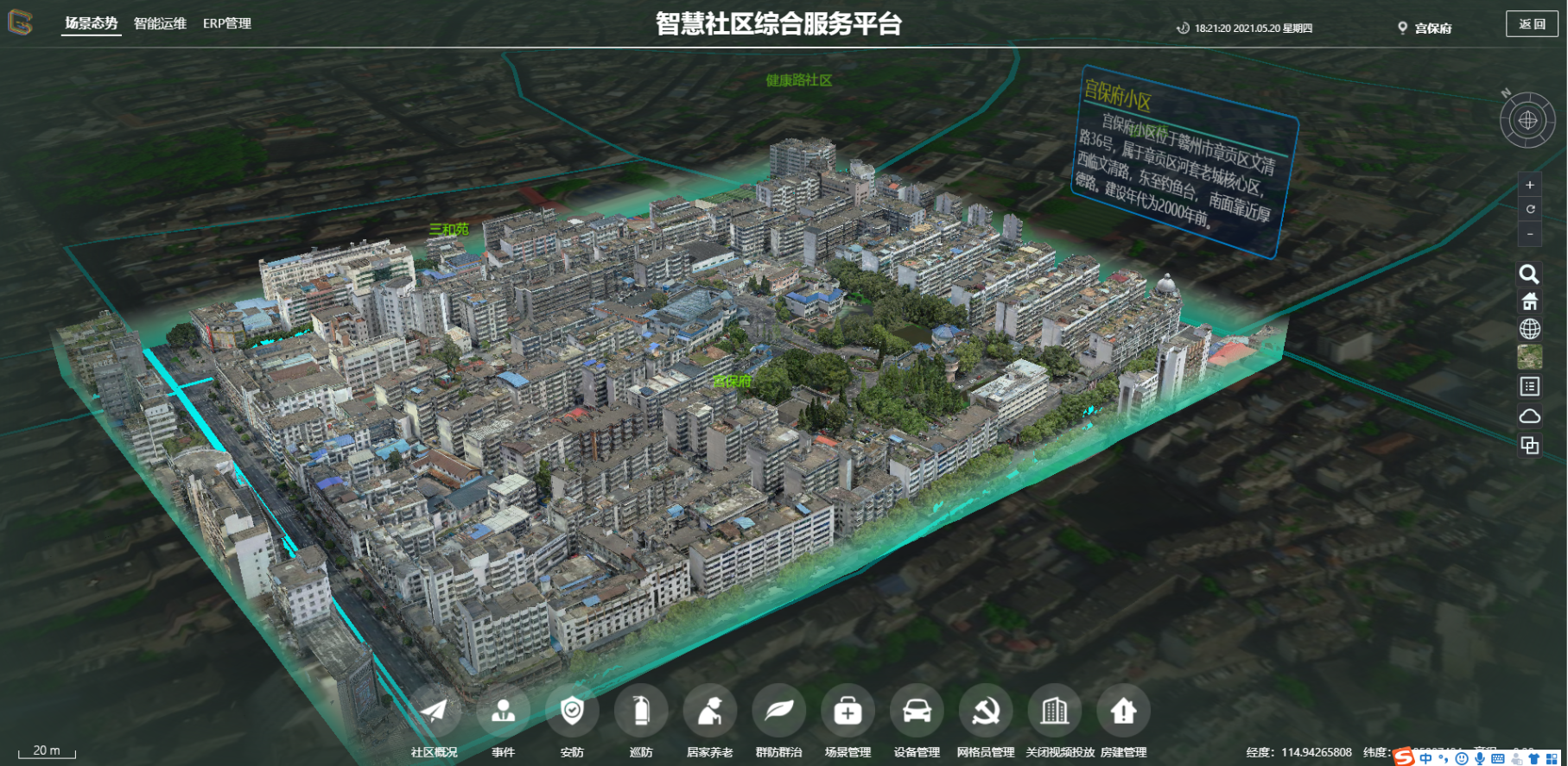
Task: Click the 返回 button
Action: tap(1532, 24)
